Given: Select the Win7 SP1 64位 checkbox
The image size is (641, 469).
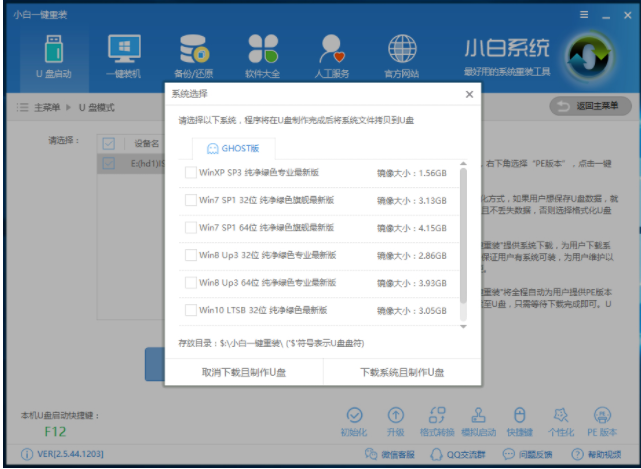Looking at the screenshot, I should 191,228.
